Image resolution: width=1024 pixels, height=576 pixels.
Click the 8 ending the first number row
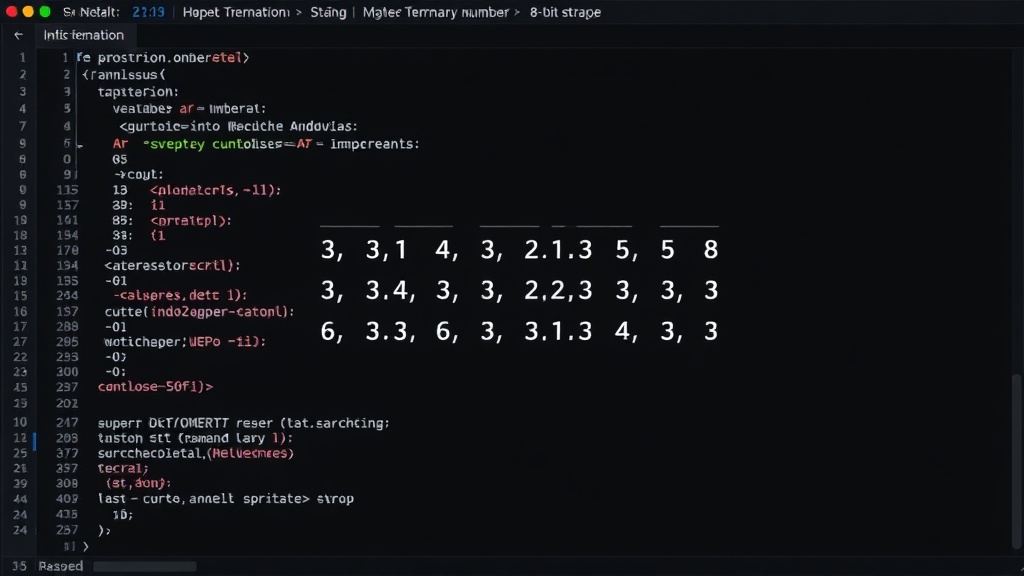(x=711, y=250)
